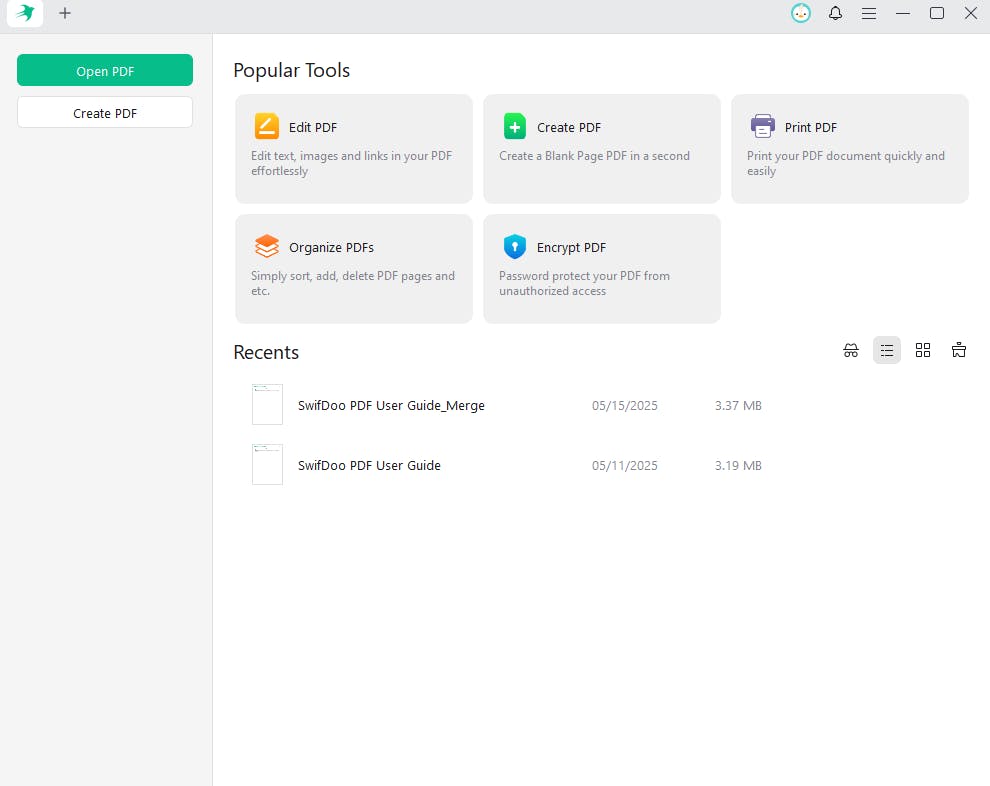The width and height of the screenshot is (990, 786).
Task: Click the green plus Create PDF icon
Action: (x=515, y=126)
